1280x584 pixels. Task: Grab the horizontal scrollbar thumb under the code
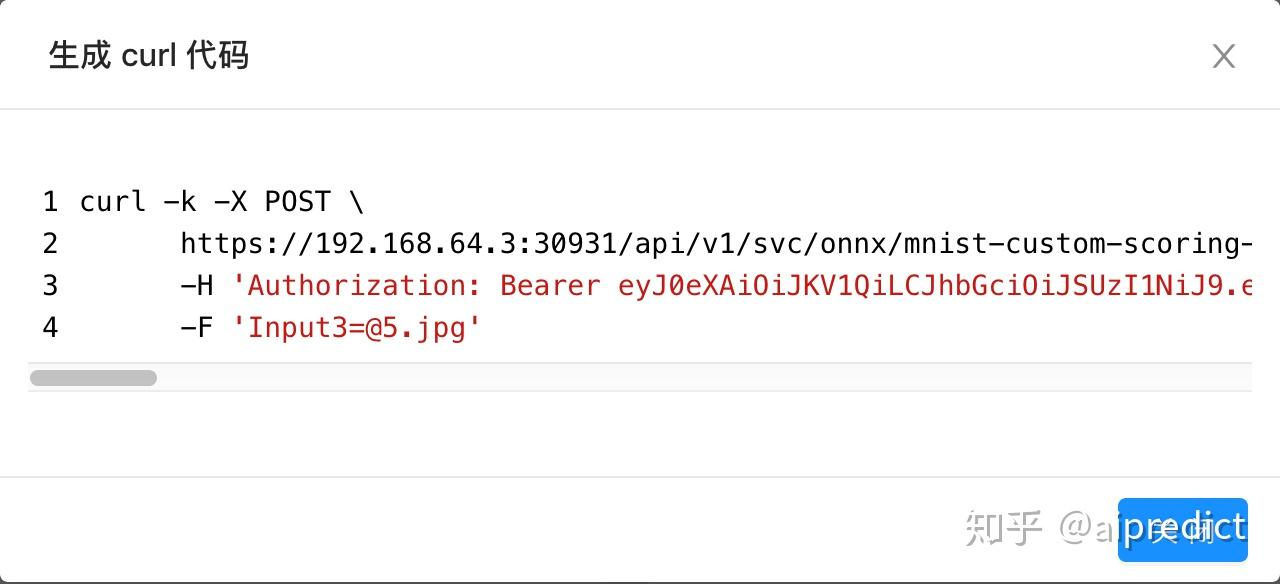(93, 378)
